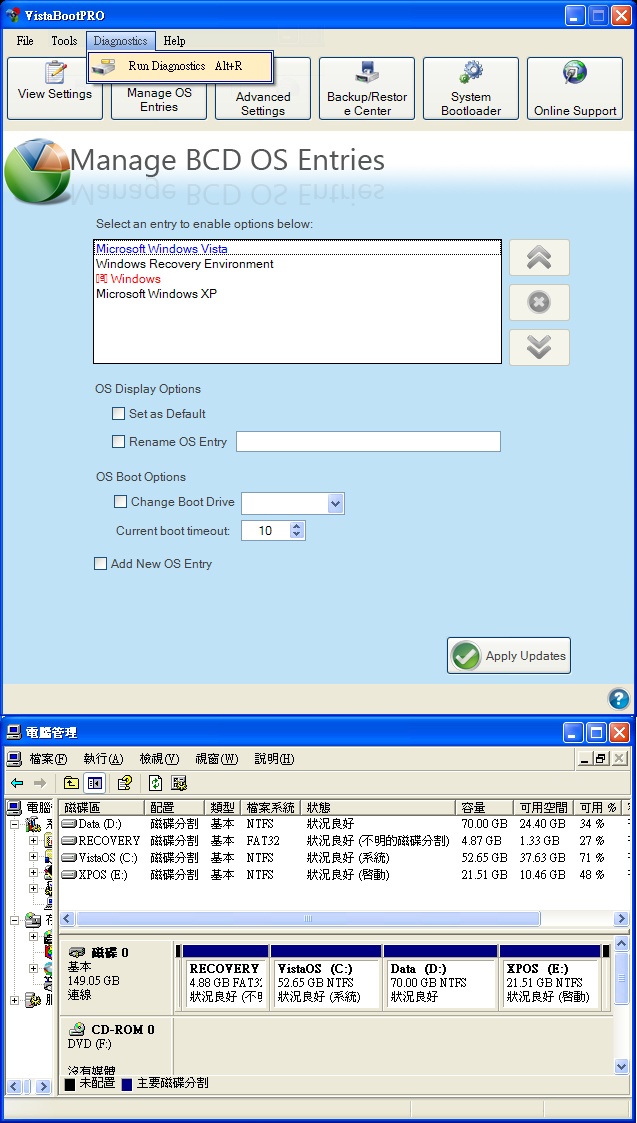
Task: Open the System Bootloader toolbar button
Action: pos(471,89)
